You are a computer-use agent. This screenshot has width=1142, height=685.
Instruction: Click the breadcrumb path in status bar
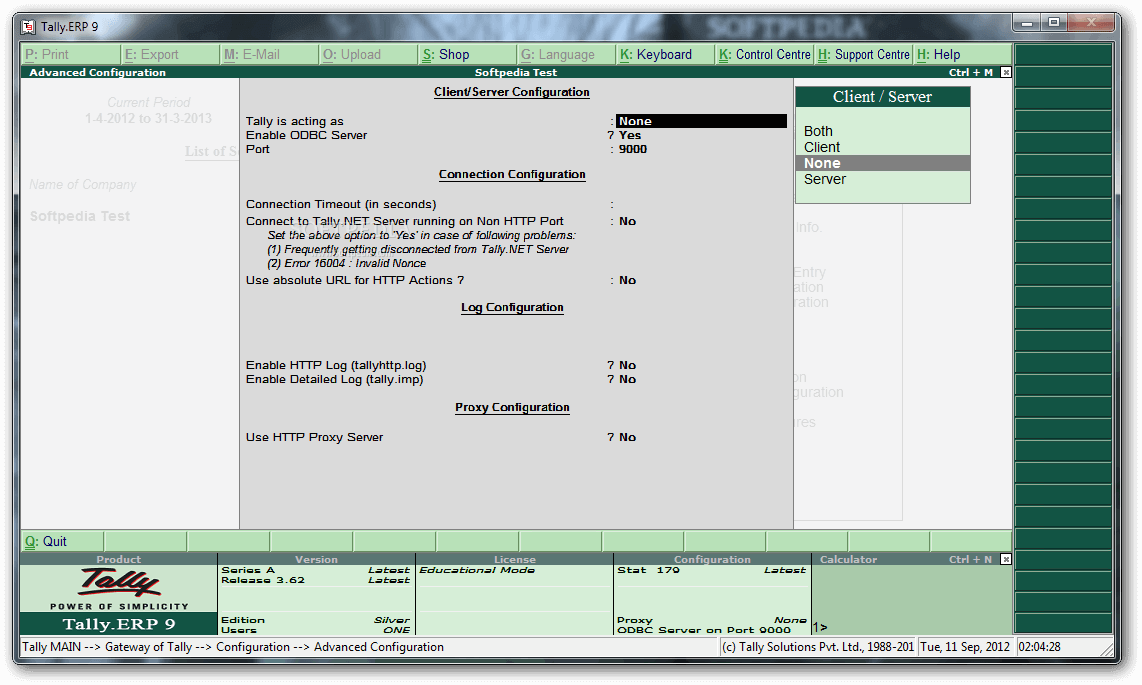tap(233, 647)
